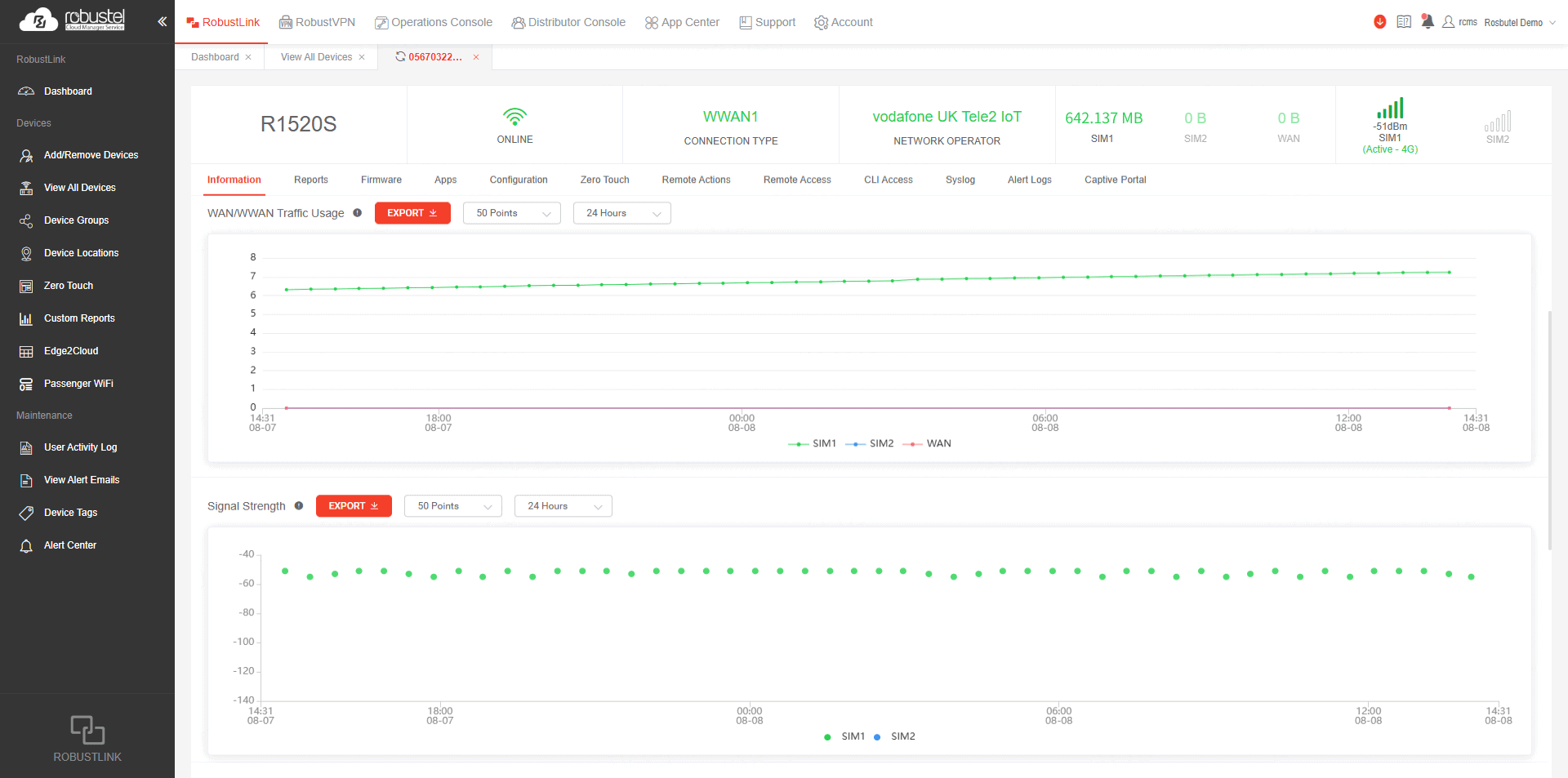Open the traffic usage 24 Hours dropdown
The width and height of the screenshot is (1568, 778).
coord(621,213)
